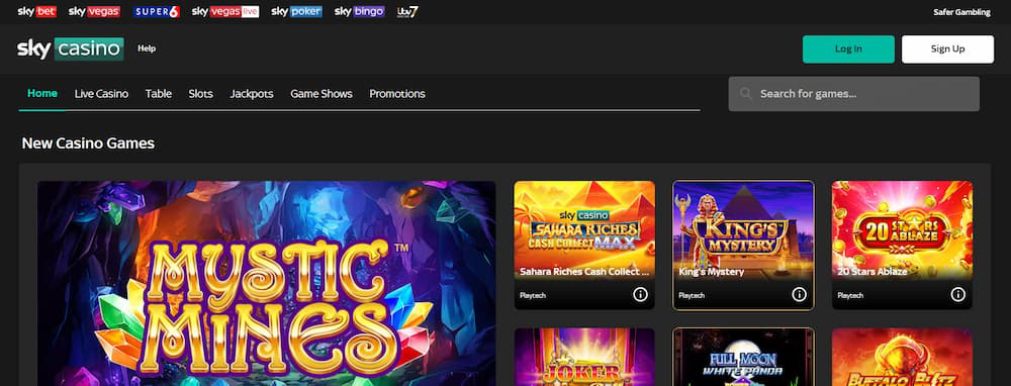Click Playtech label under King's Mystery
1011x386 pixels.
point(691,295)
